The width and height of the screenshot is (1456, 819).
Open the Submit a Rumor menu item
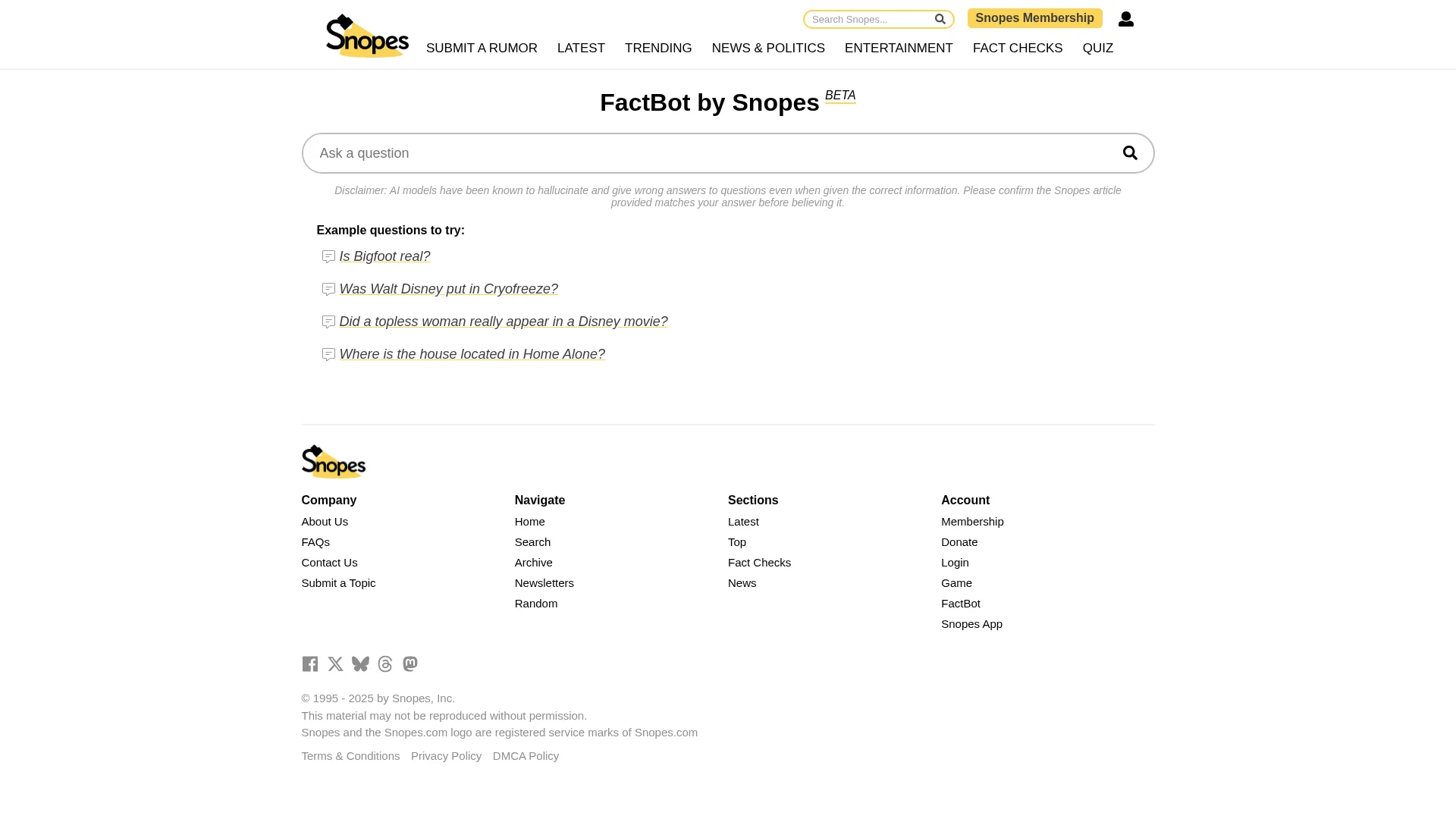coord(482,49)
